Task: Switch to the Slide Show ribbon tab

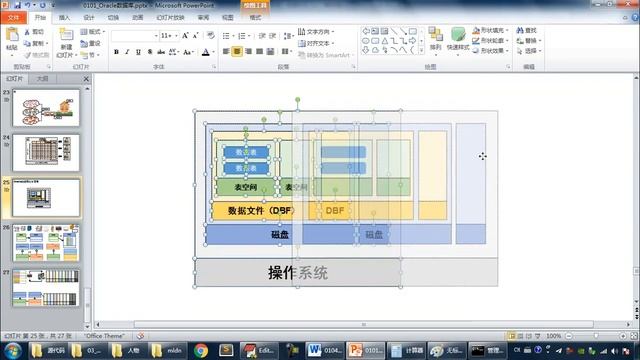Action: pyautogui.click(x=170, y=18)
